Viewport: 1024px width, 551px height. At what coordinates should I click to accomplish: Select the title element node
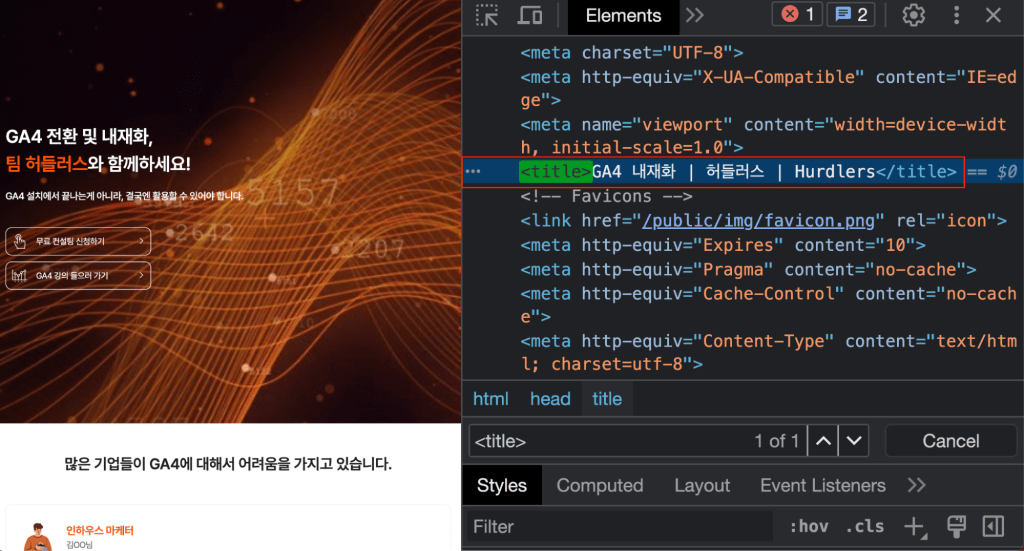(738, 172)
